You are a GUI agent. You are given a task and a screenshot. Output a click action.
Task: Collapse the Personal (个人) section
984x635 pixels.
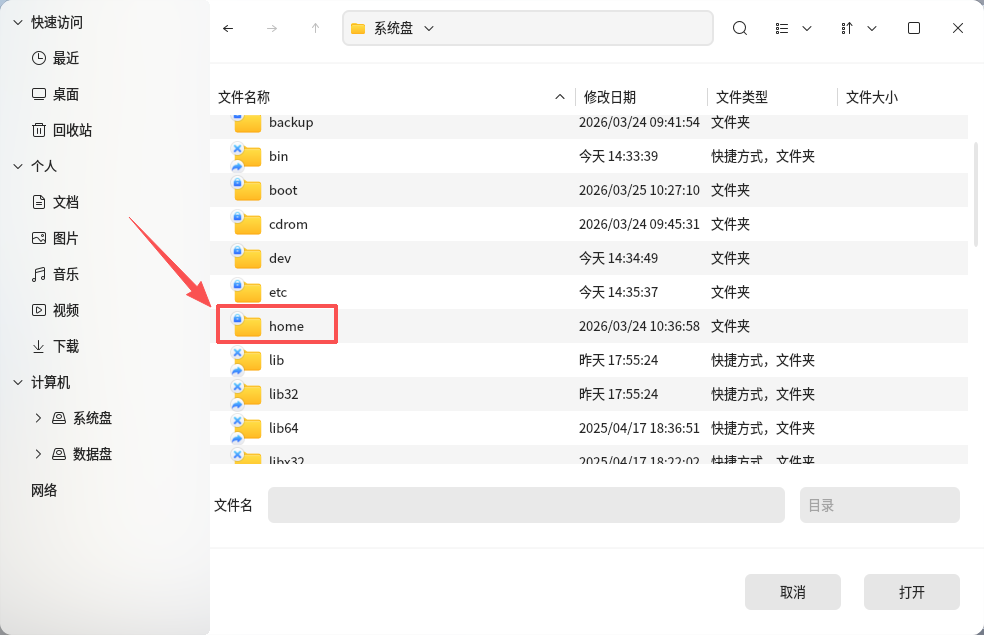[17, 166]
